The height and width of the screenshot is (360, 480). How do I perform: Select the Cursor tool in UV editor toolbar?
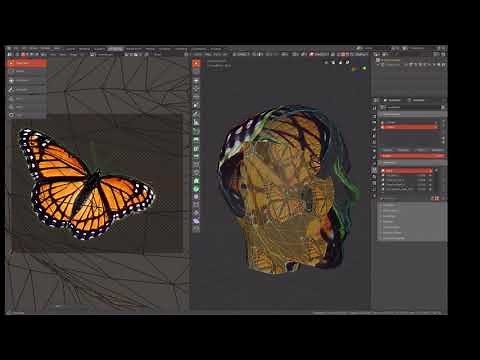[x=27, y=71]
